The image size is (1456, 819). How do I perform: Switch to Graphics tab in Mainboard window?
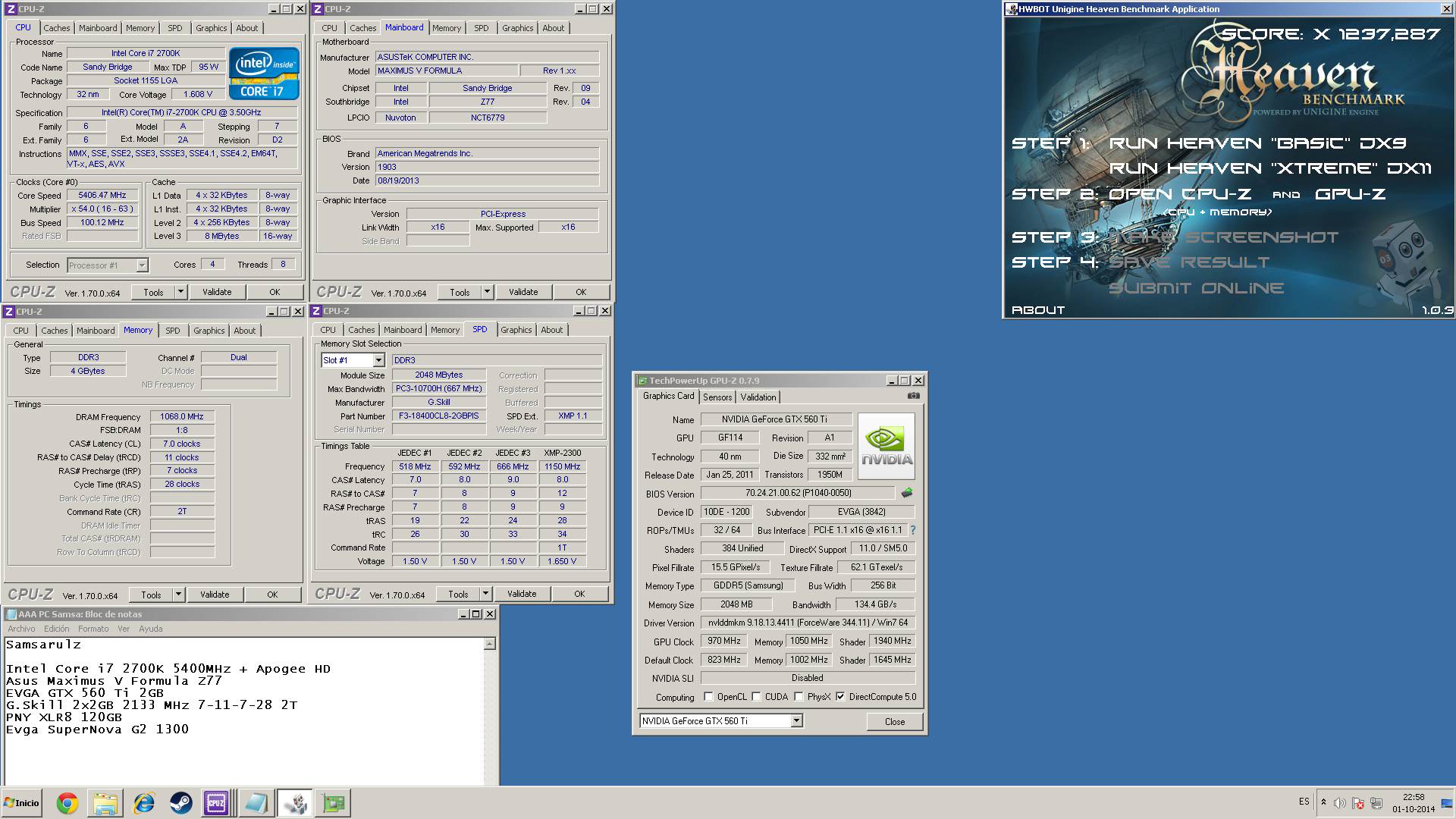[517, 28]
